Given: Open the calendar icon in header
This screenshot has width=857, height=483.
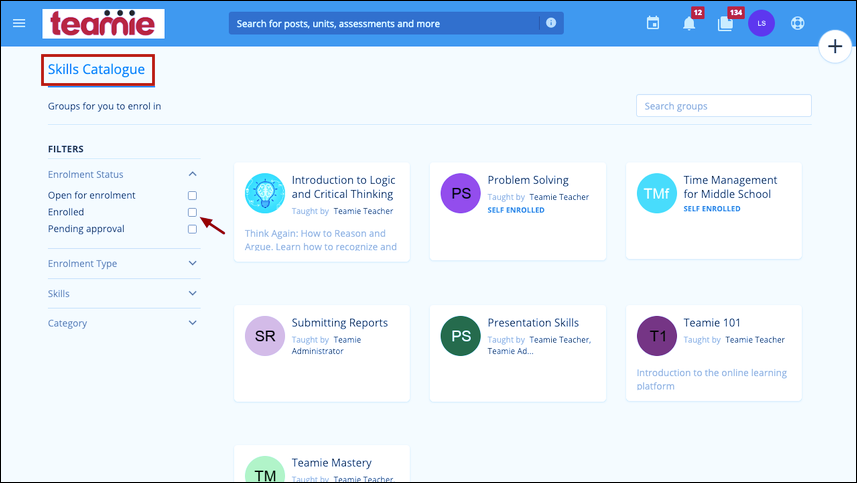Looking at the screenshot, I should click(653, 23).
